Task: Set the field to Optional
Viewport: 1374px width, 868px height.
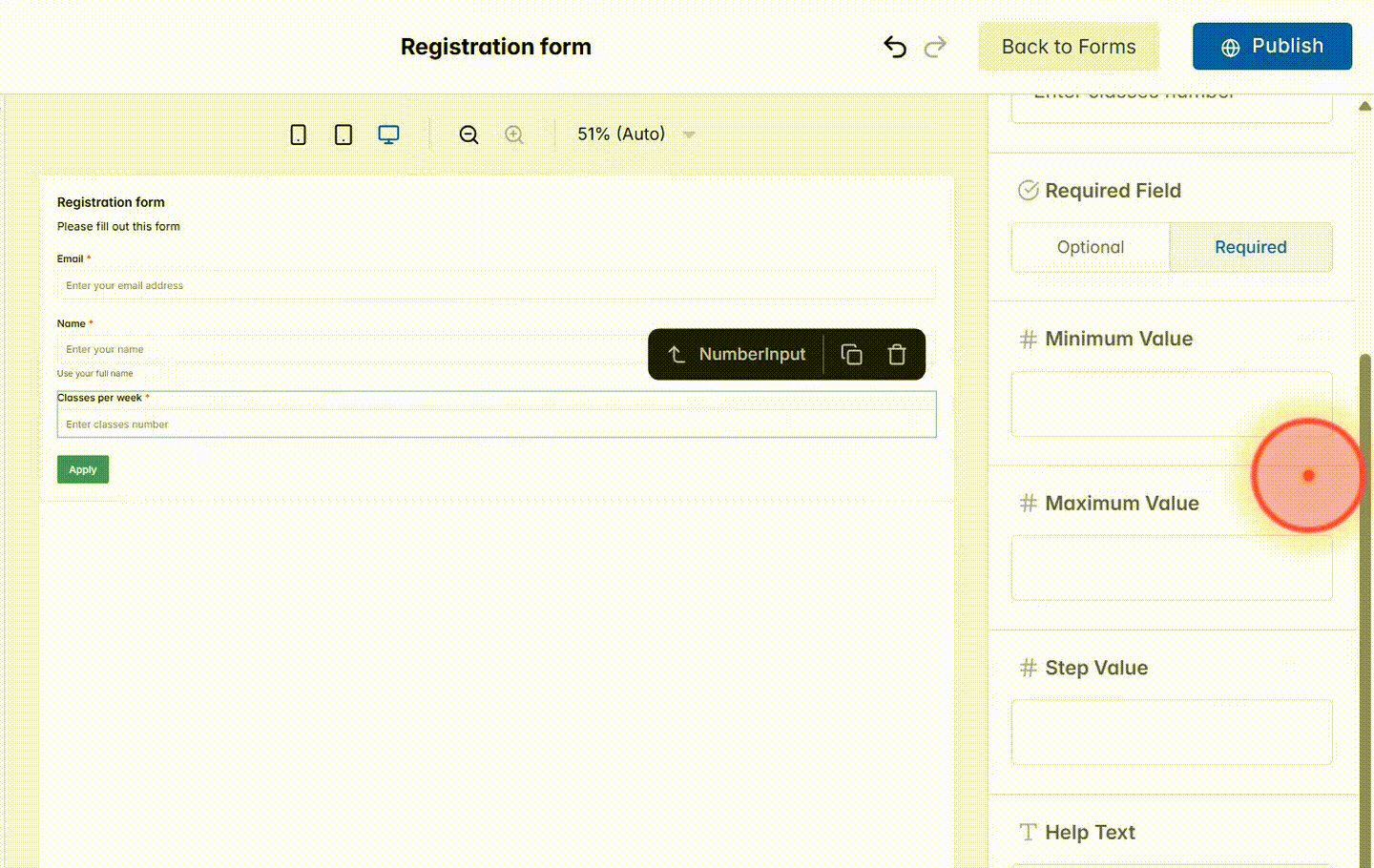Action: coord(1091,246)
